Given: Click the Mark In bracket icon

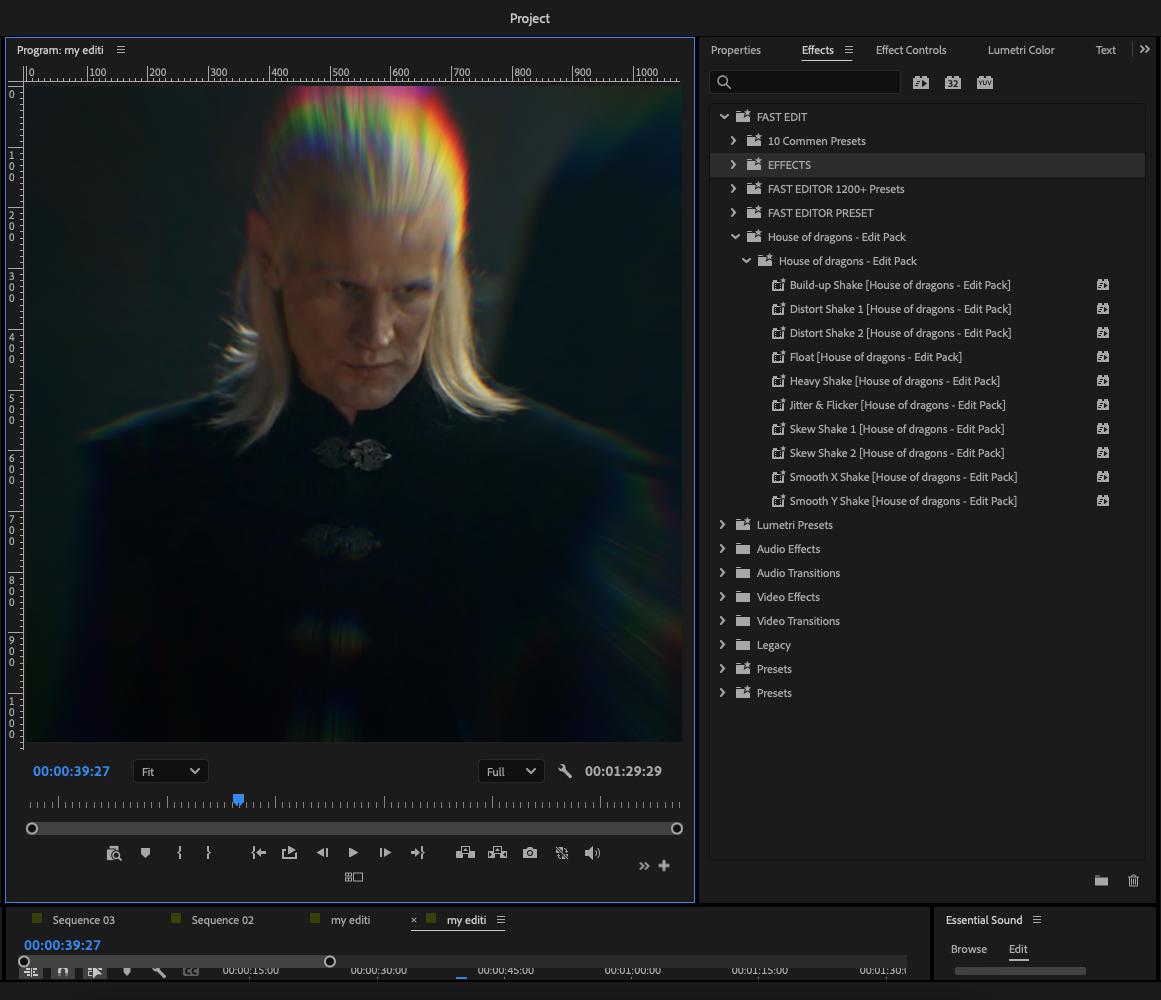Looking at the screenshot, I should click(x=179, y=853).
